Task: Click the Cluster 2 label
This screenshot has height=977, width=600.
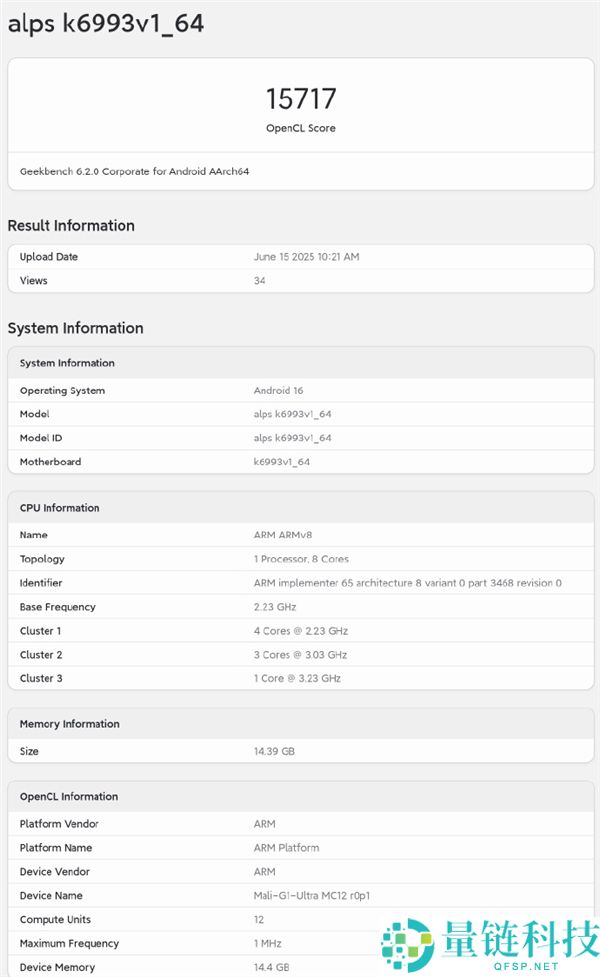Action: (41, 655)
